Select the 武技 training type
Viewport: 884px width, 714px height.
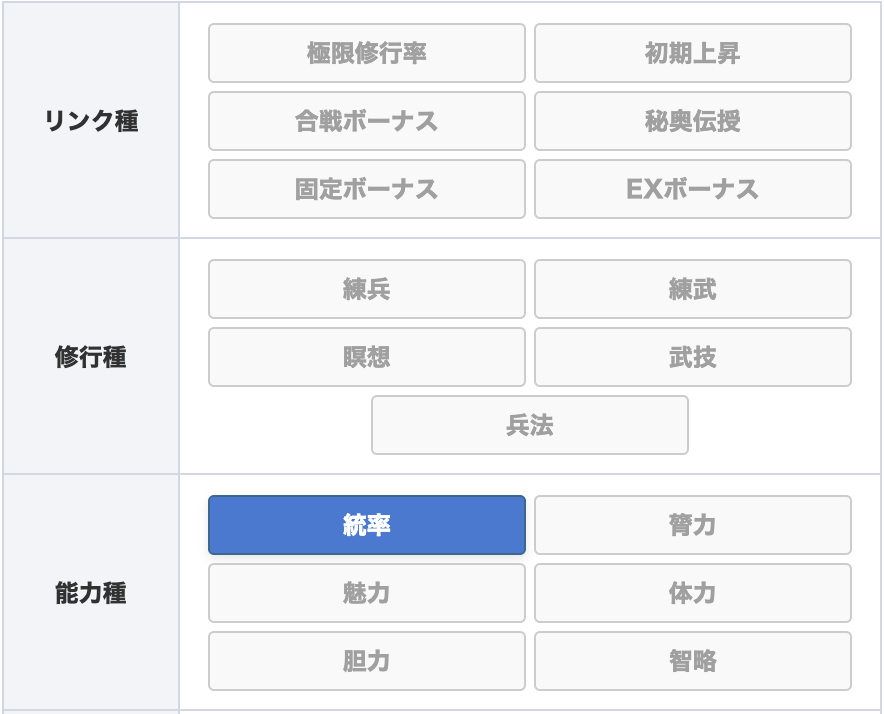(x=693, y=357)
